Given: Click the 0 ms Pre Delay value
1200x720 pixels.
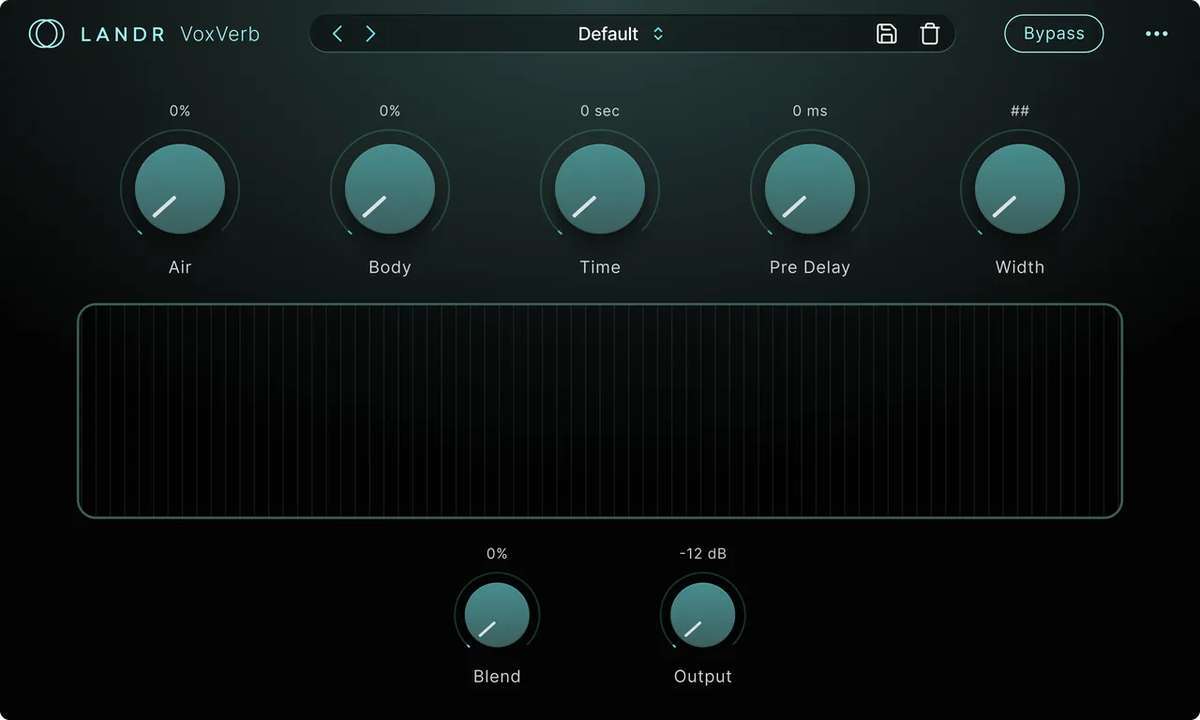Looking at the screenshot, I should point(810,111).
